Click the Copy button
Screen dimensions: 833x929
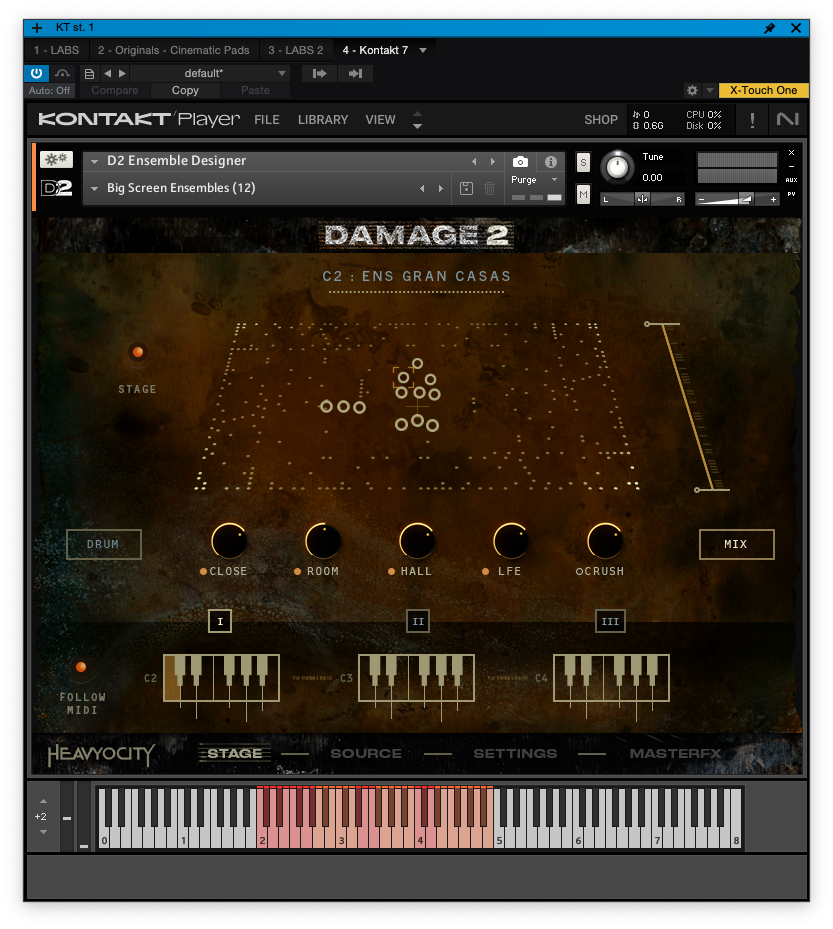185,90
